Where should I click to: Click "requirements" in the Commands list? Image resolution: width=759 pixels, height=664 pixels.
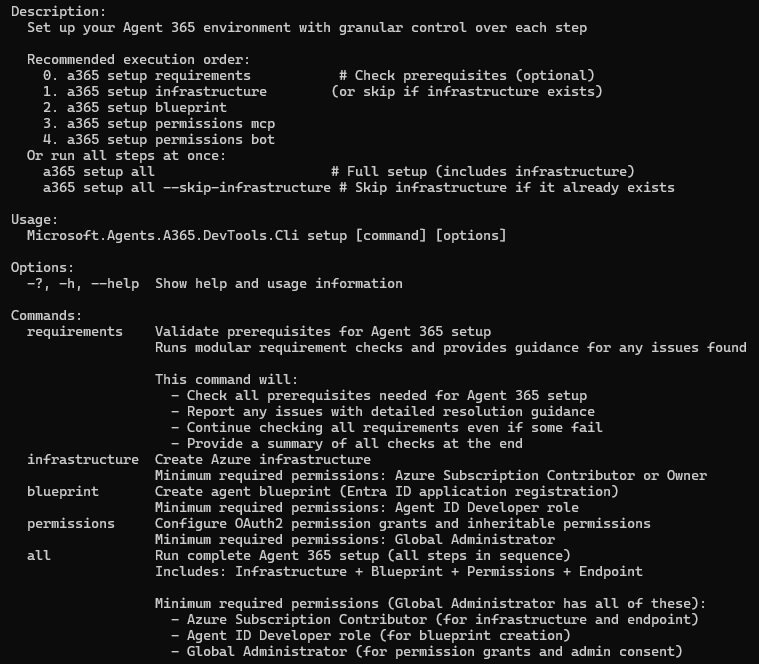74,331
